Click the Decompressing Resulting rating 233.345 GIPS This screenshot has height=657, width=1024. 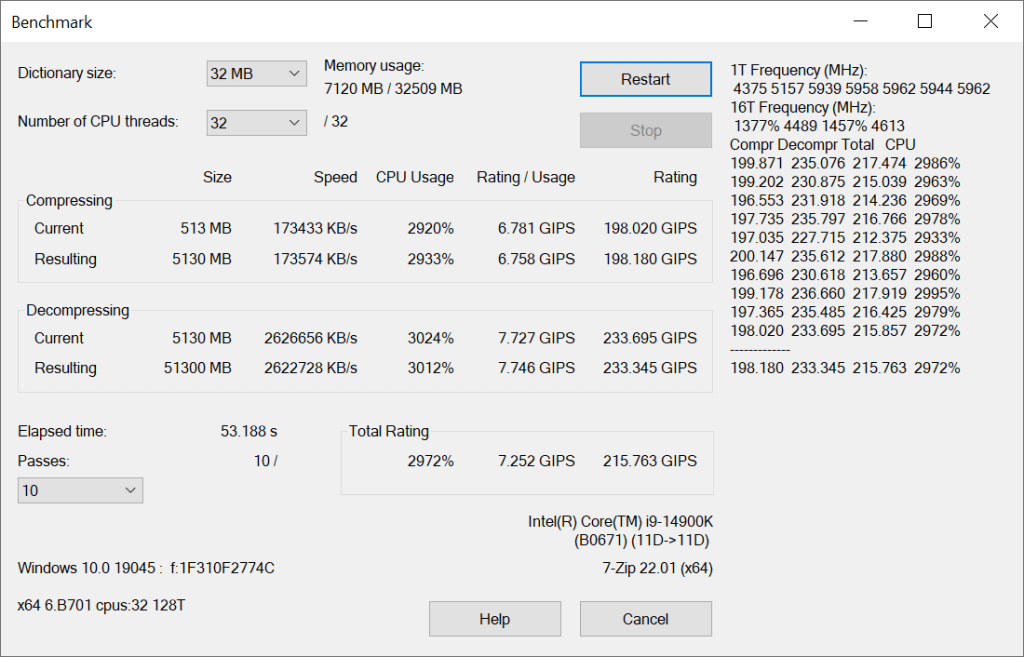coord(650,368)
